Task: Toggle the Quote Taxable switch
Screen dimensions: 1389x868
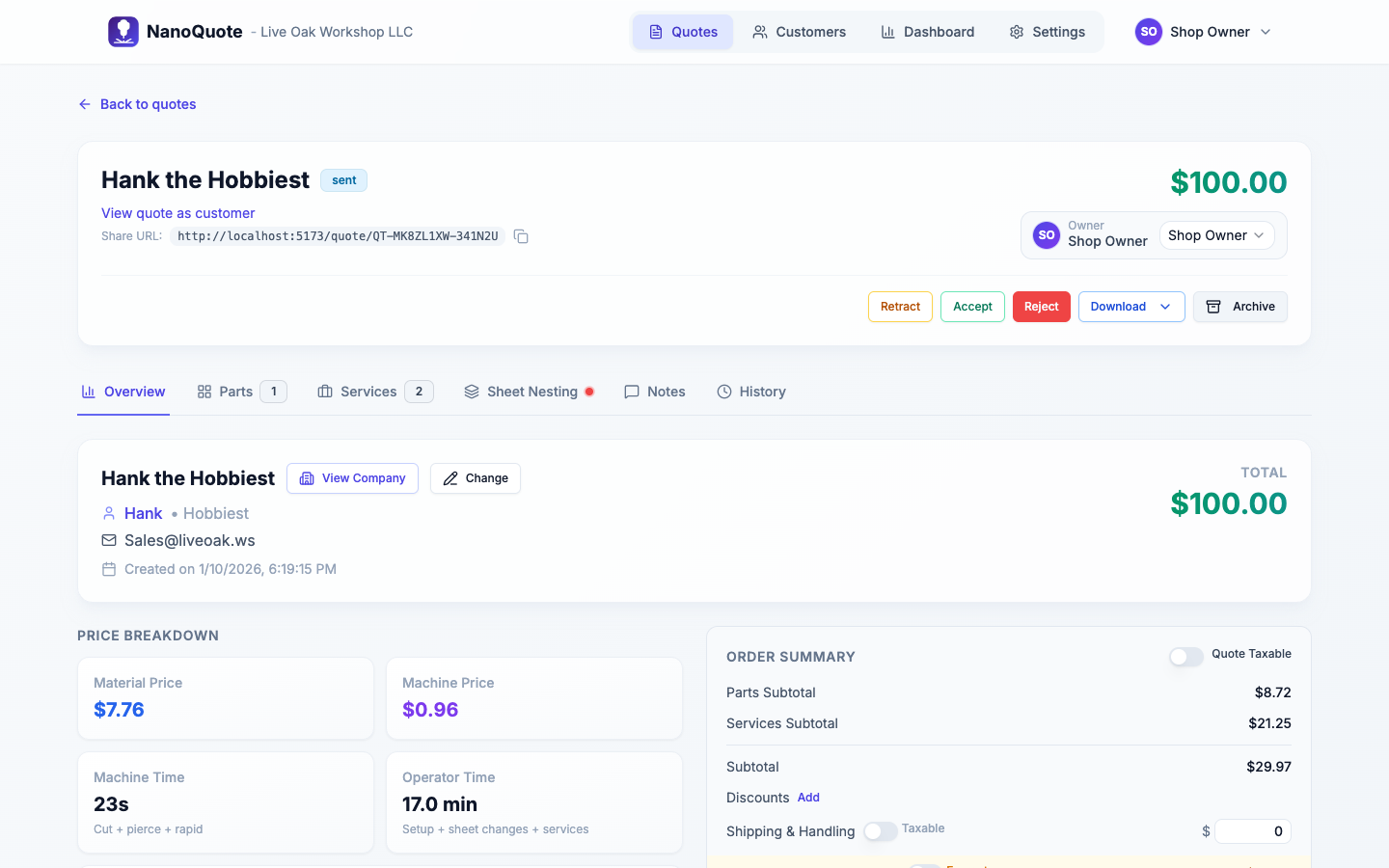Action: pyautogui.click(x=1185, y=657)
